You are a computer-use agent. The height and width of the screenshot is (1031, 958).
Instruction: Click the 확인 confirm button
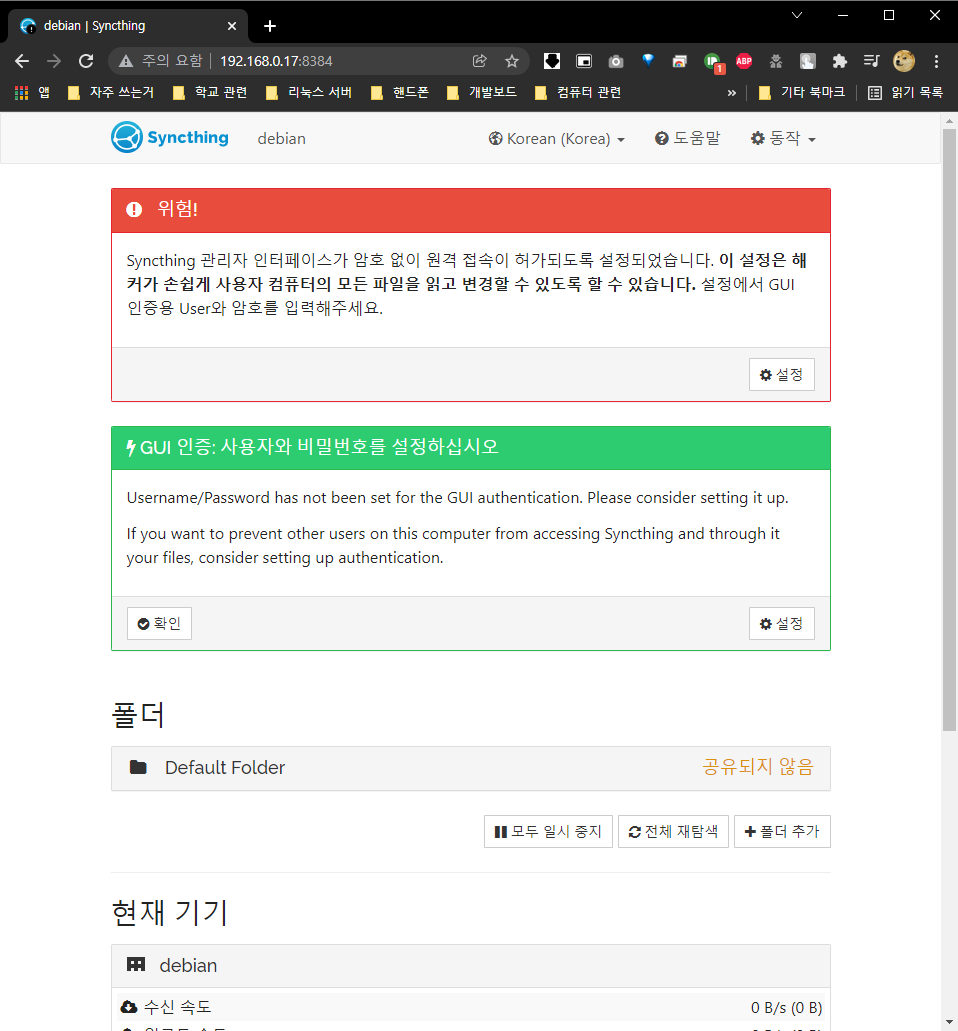coord(159,623)
